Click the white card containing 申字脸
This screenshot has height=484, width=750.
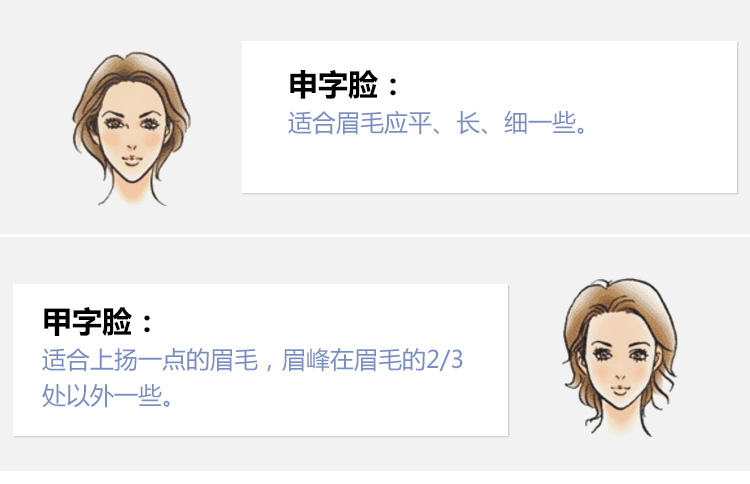pyautogui.click(x=489, y=117)
